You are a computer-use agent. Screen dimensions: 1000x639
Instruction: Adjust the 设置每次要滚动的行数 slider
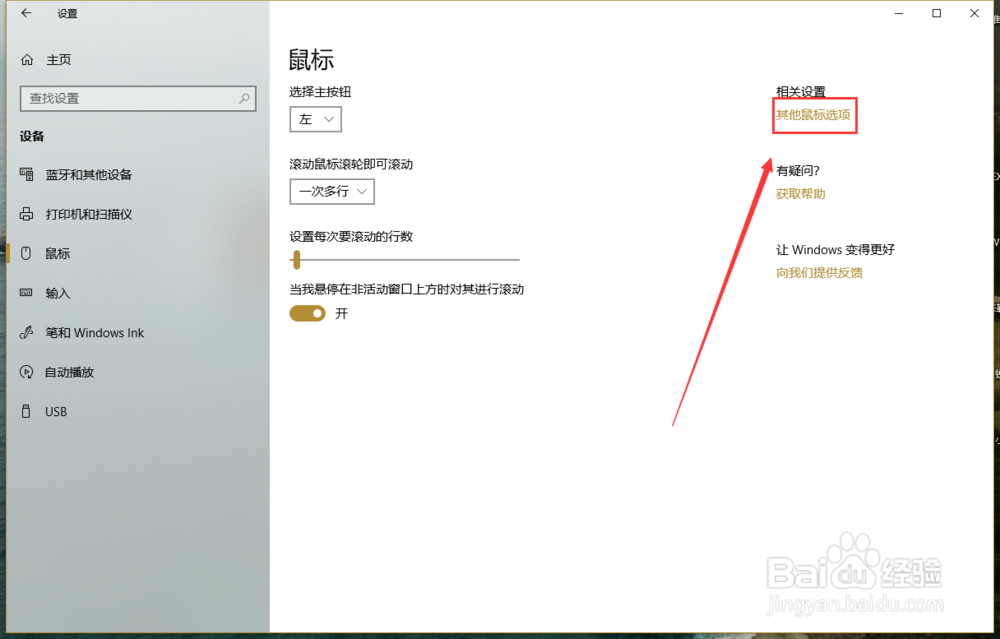(296, 260)
